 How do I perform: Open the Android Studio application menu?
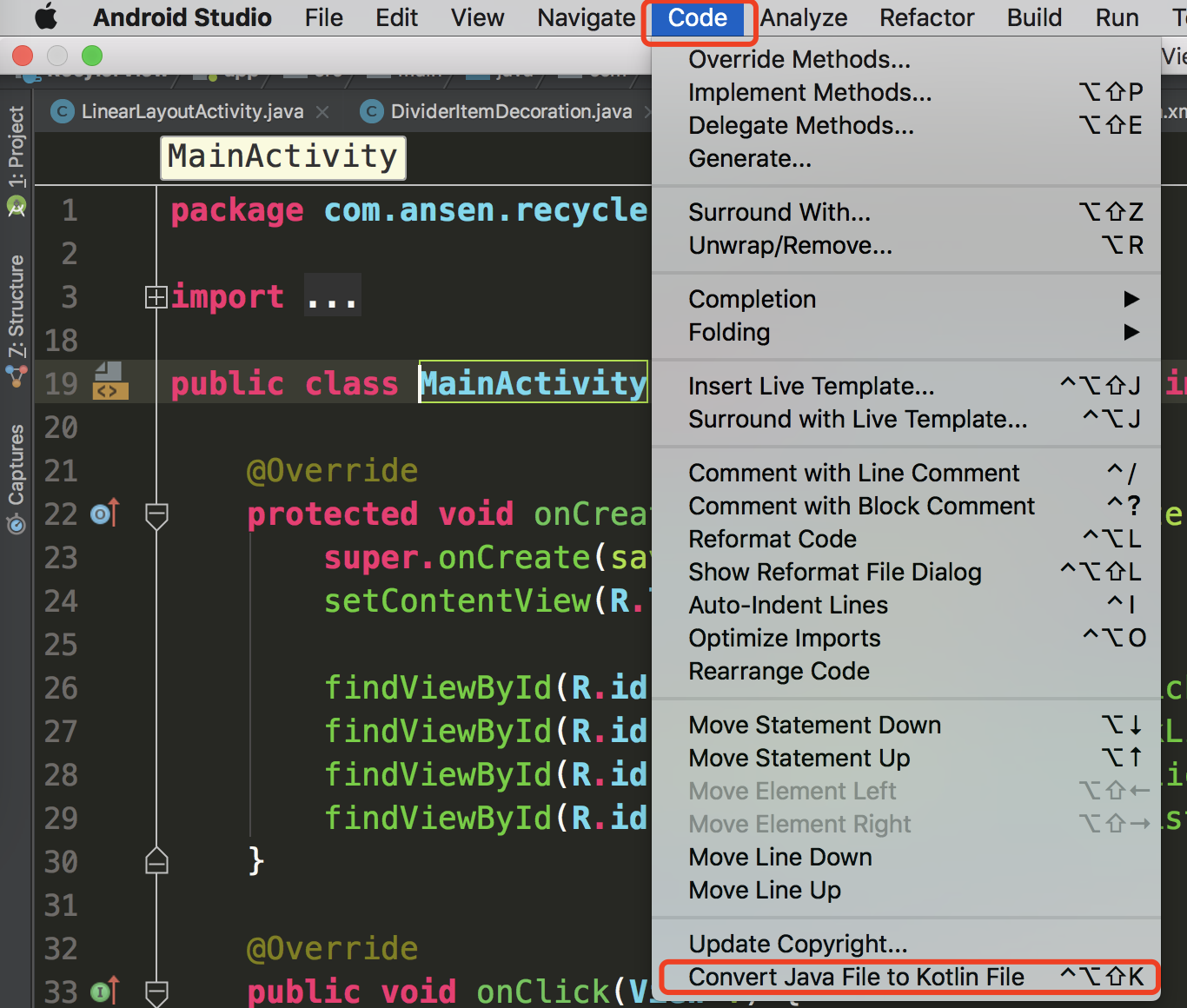click(182, 17)
